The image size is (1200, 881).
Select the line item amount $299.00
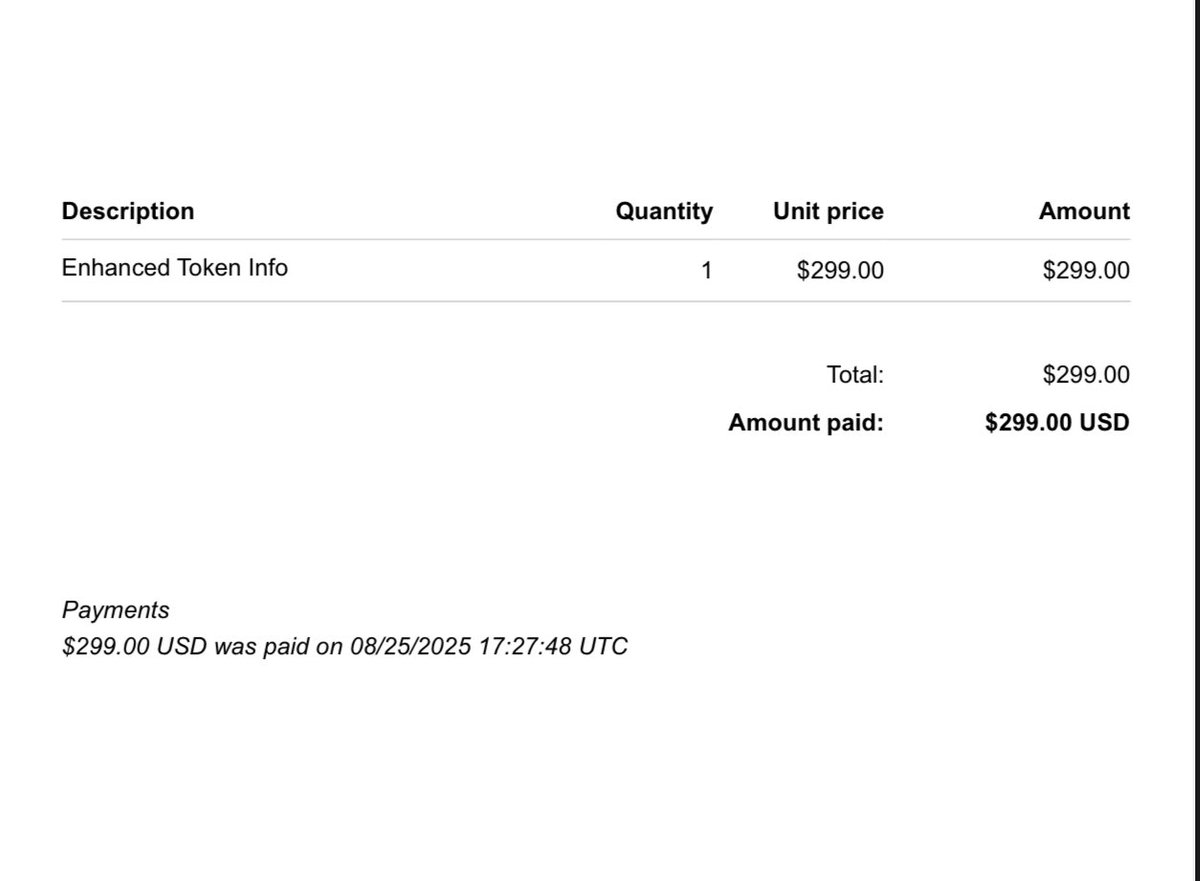tap(1086, 270)
